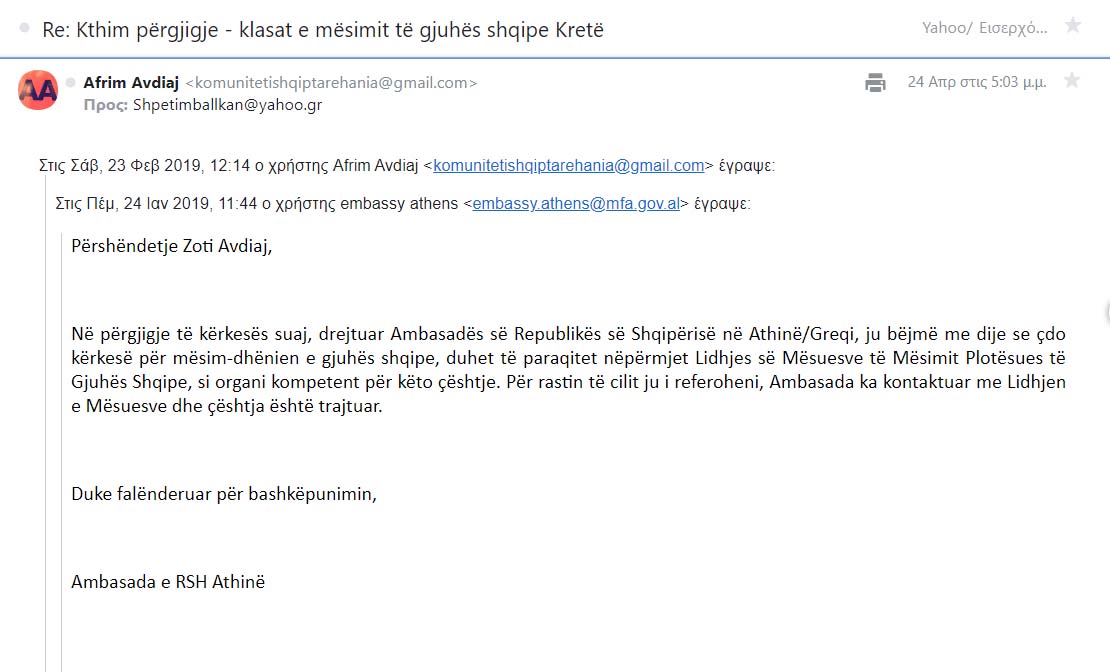Click the scroll handle at the right edge

(1106, 312)
